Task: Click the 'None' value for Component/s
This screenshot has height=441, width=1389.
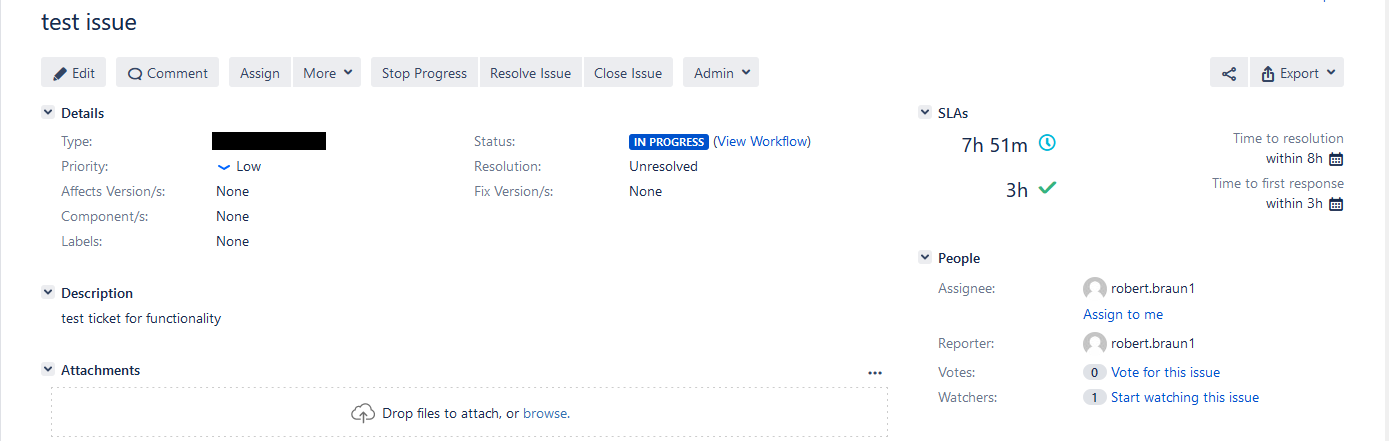Action: (x=232, y=216)
